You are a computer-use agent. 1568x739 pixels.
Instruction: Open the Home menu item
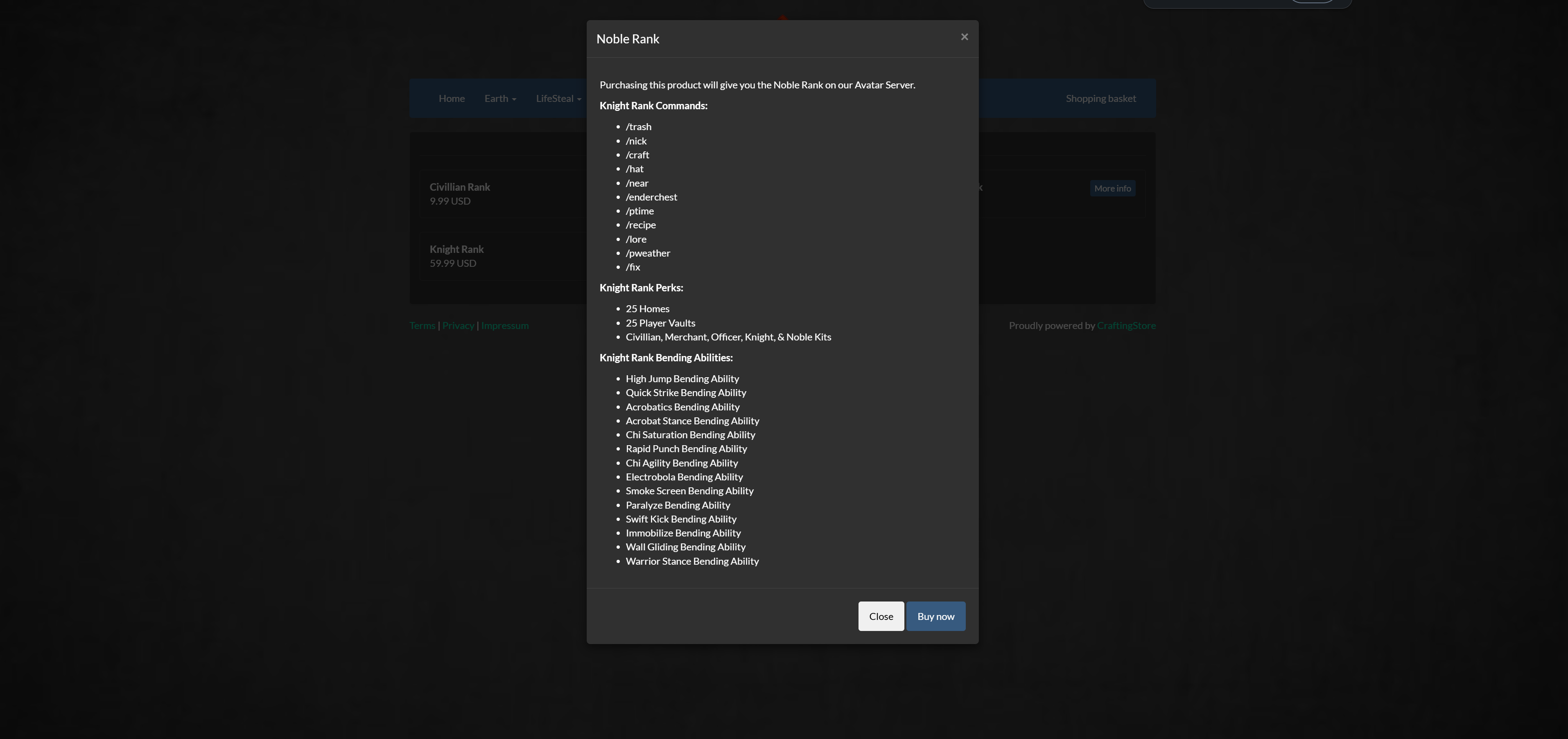coord(452,99)
